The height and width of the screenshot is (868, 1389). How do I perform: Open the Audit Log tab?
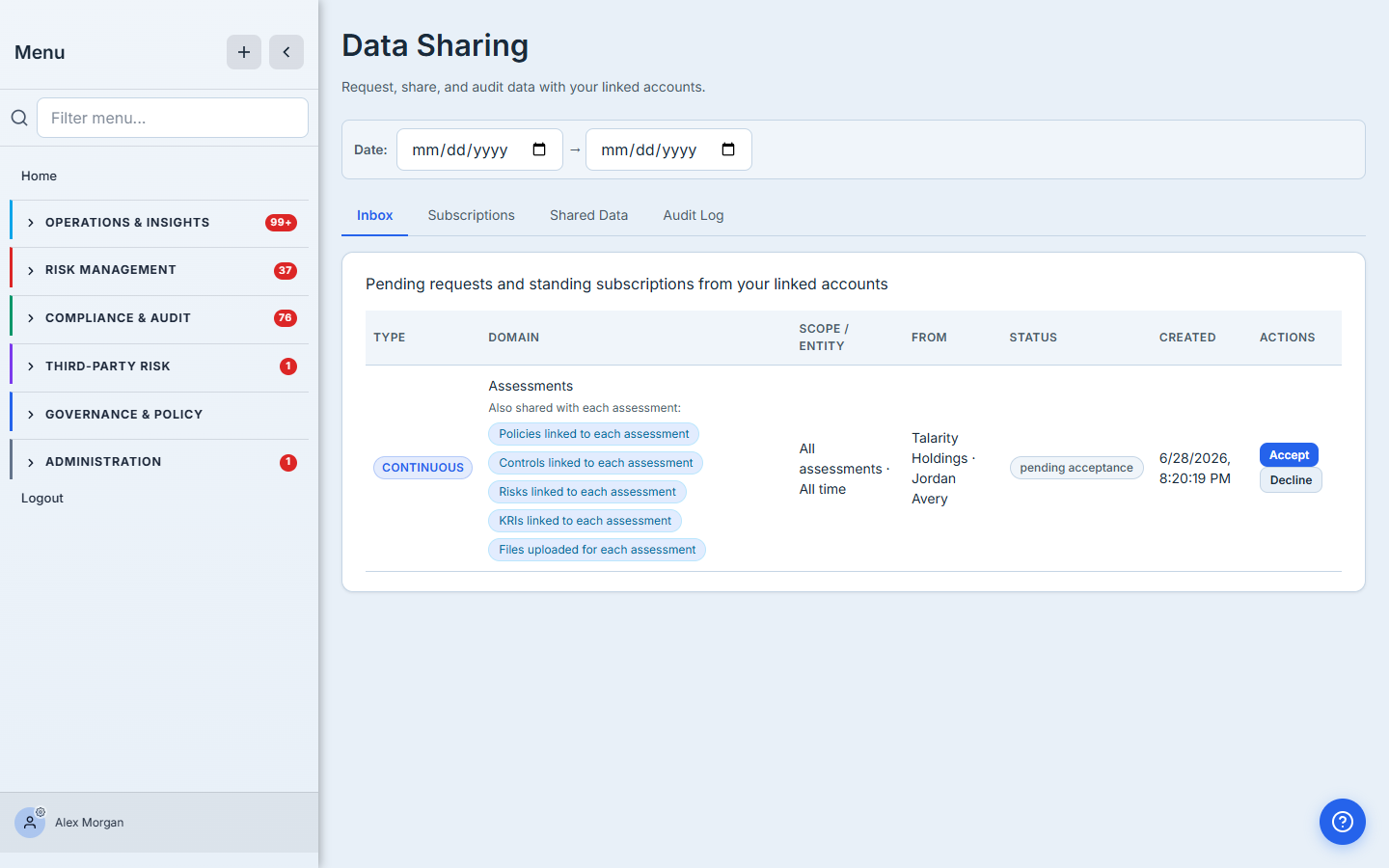tap(693, 215)
